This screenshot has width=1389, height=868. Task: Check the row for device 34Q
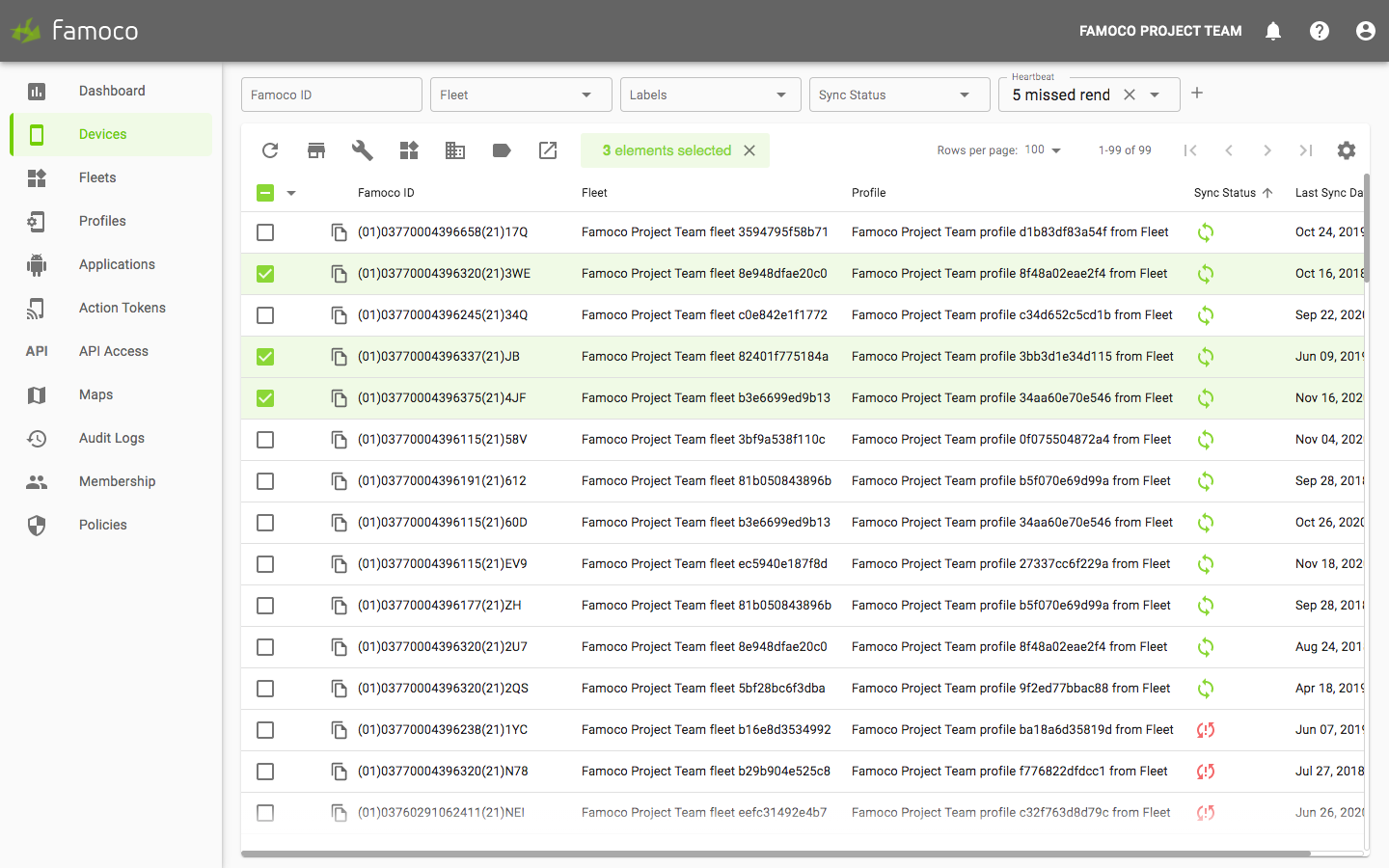click(265, 315)
